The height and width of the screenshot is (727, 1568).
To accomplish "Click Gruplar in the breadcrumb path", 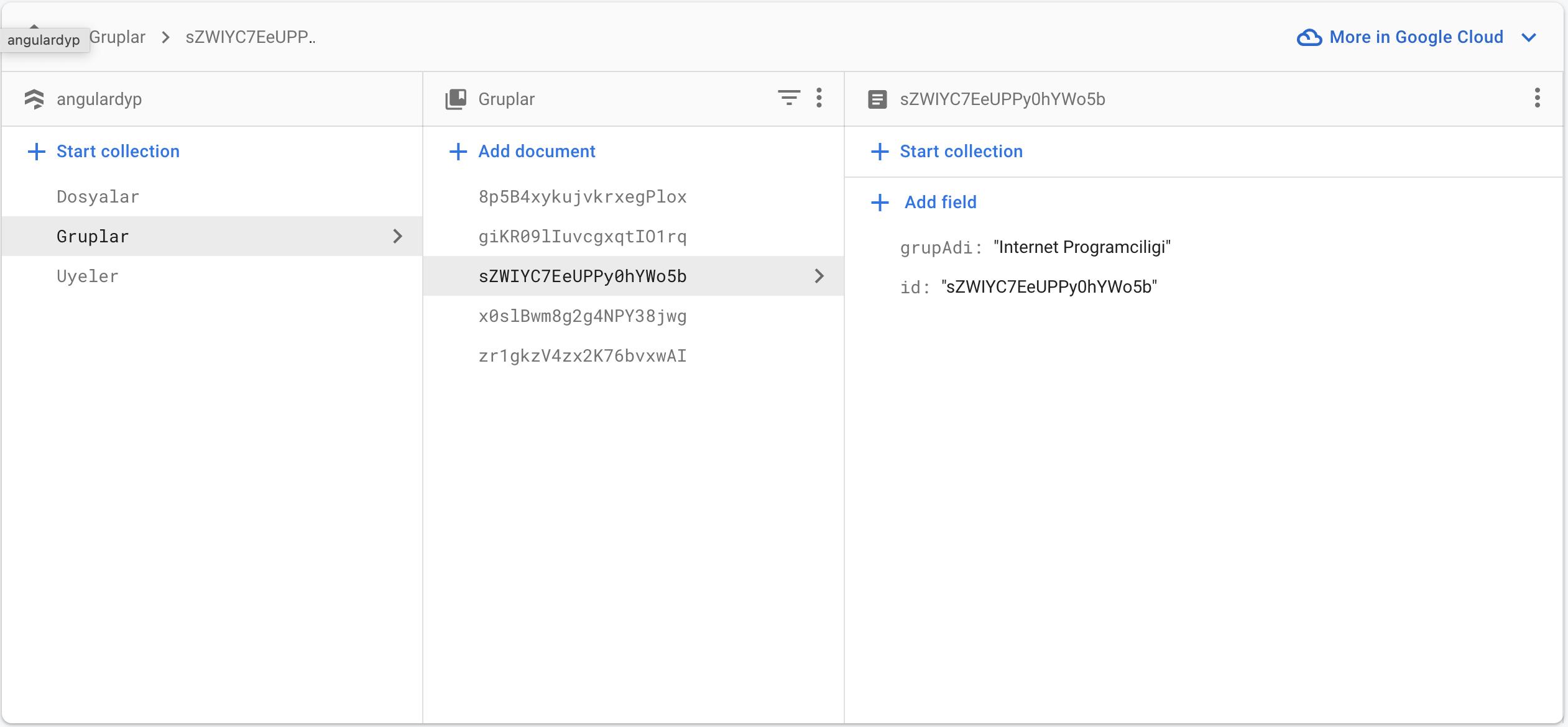I will 118,37.
